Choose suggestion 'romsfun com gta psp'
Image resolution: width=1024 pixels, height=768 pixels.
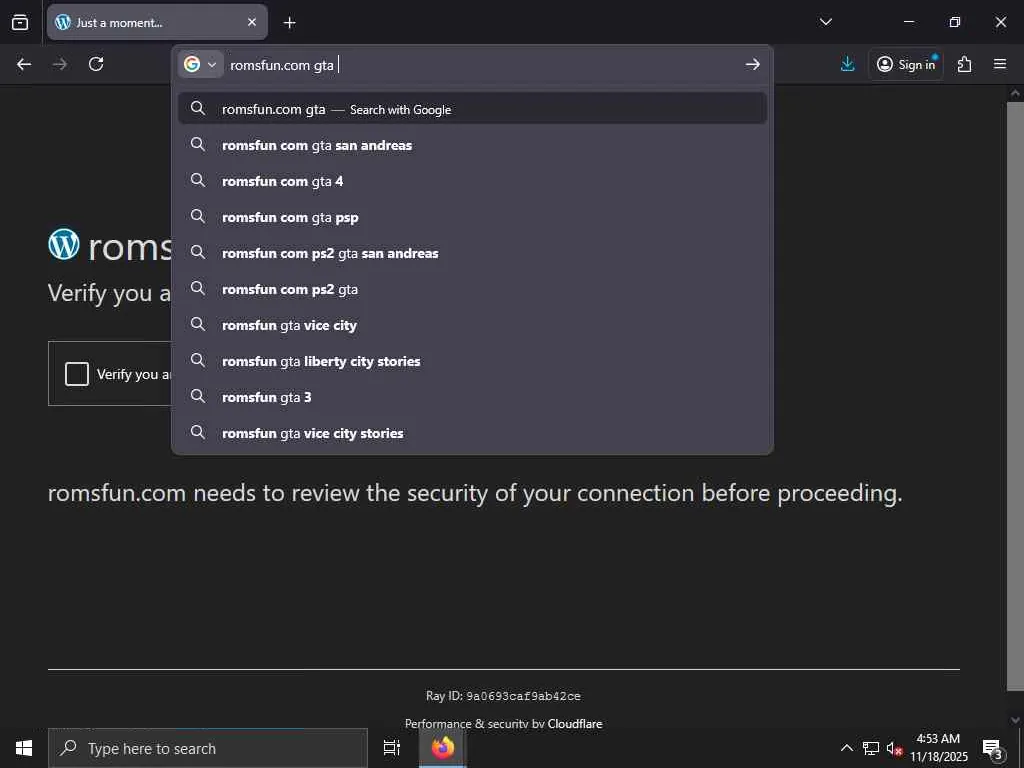(472, 217)
